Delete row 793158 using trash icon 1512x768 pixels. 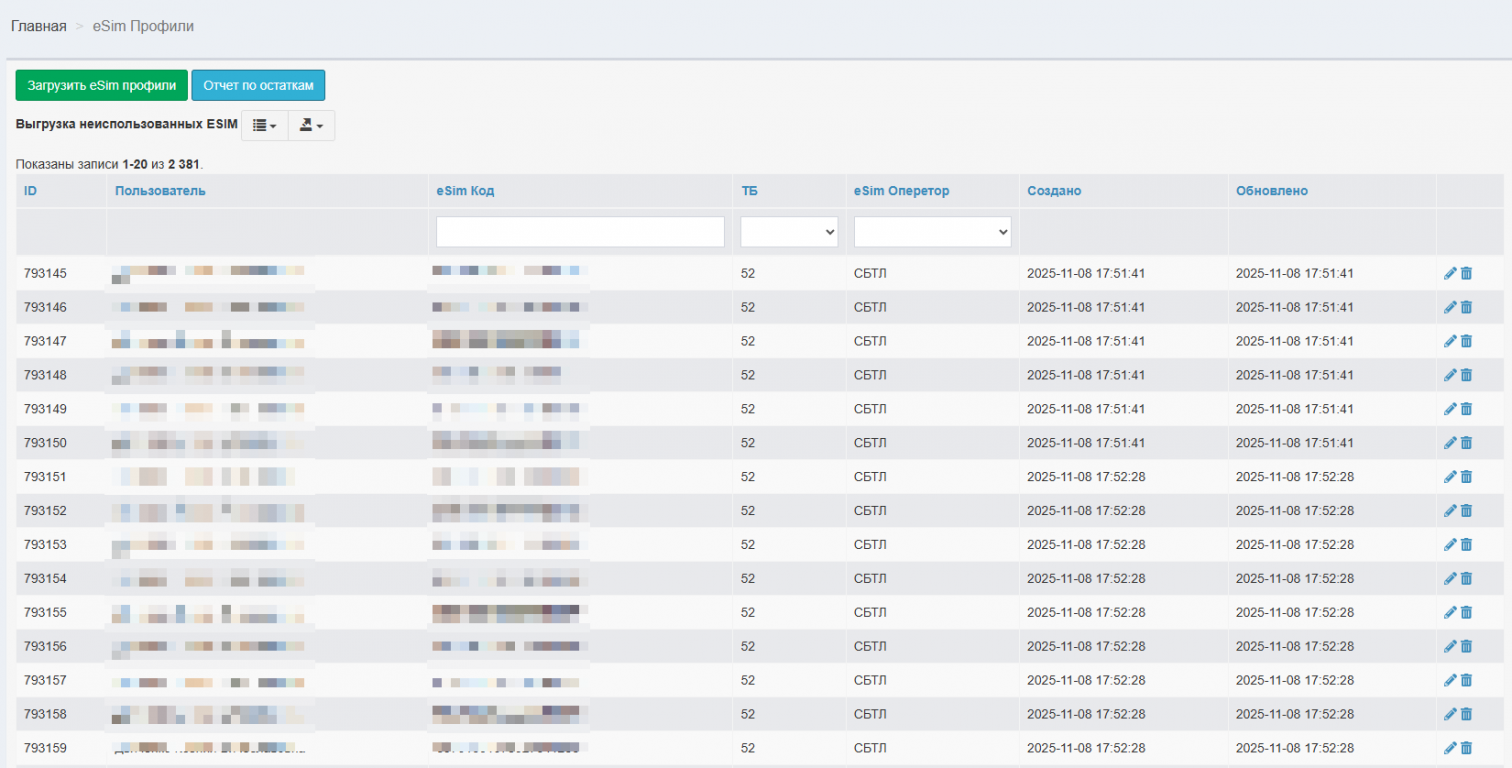click(x=1466, y=715)
